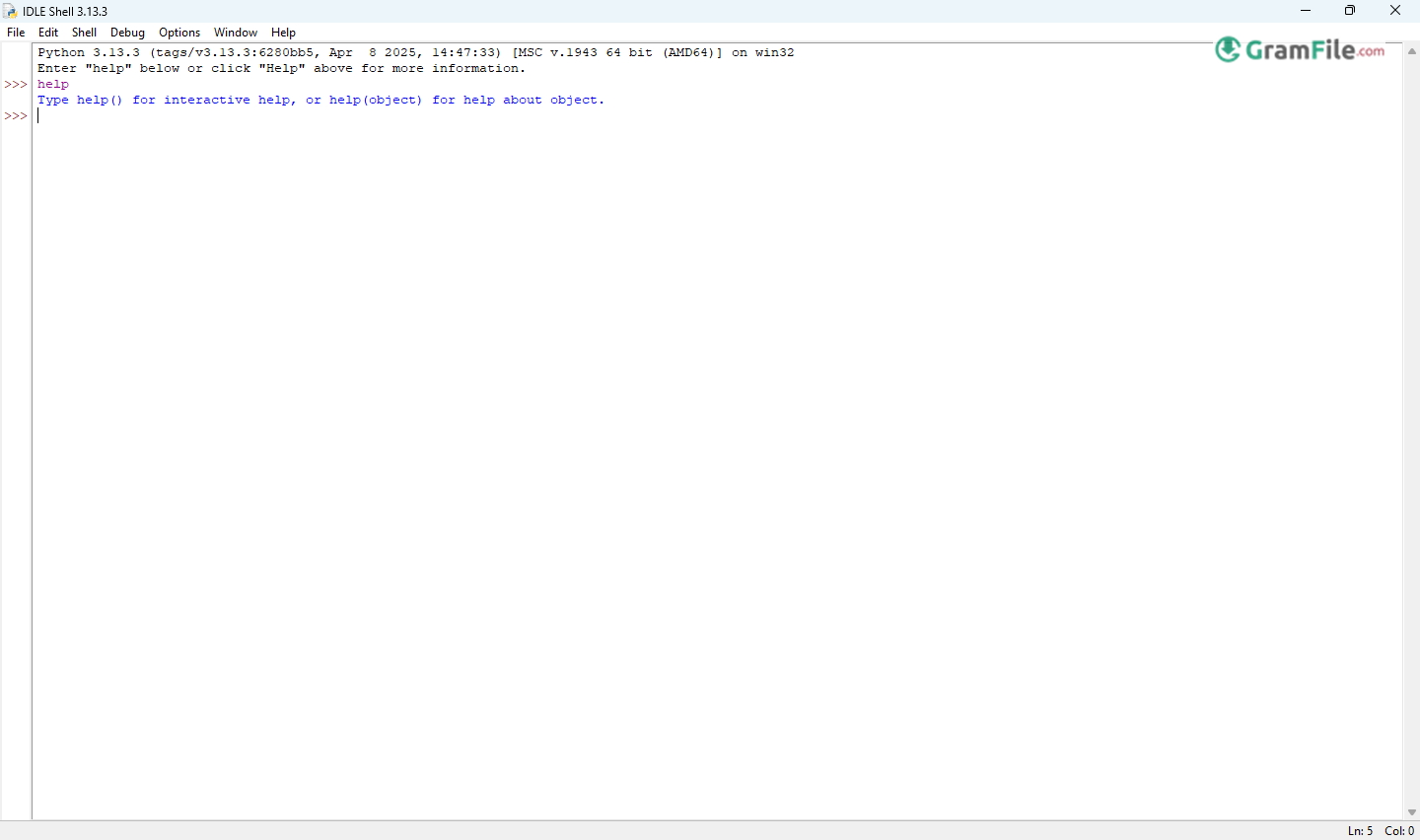Open the Debug menu
The image size is (1420, 840).
tap(127, 33)
